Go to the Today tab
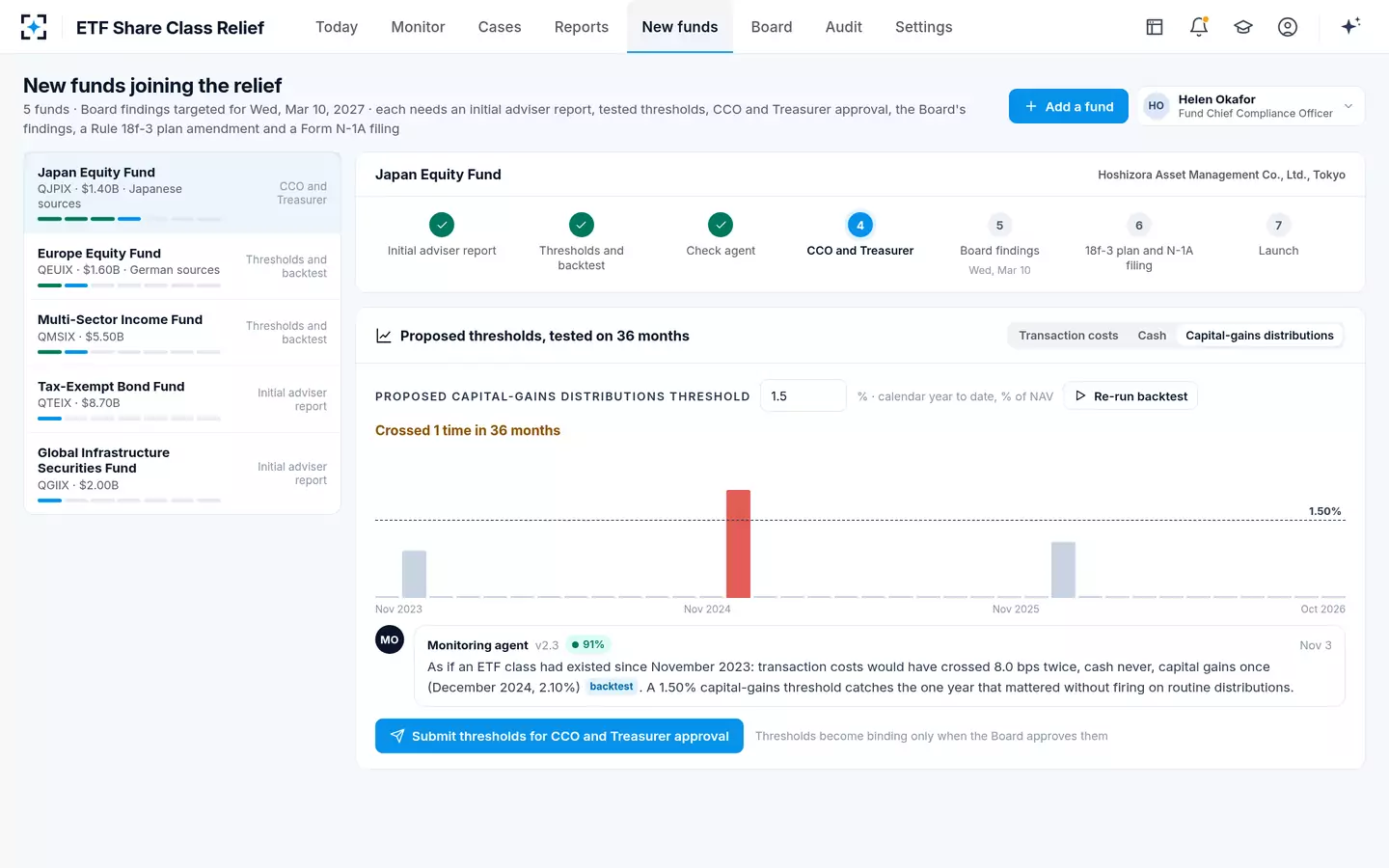The image size is (1389, 868). coord(337,27)
